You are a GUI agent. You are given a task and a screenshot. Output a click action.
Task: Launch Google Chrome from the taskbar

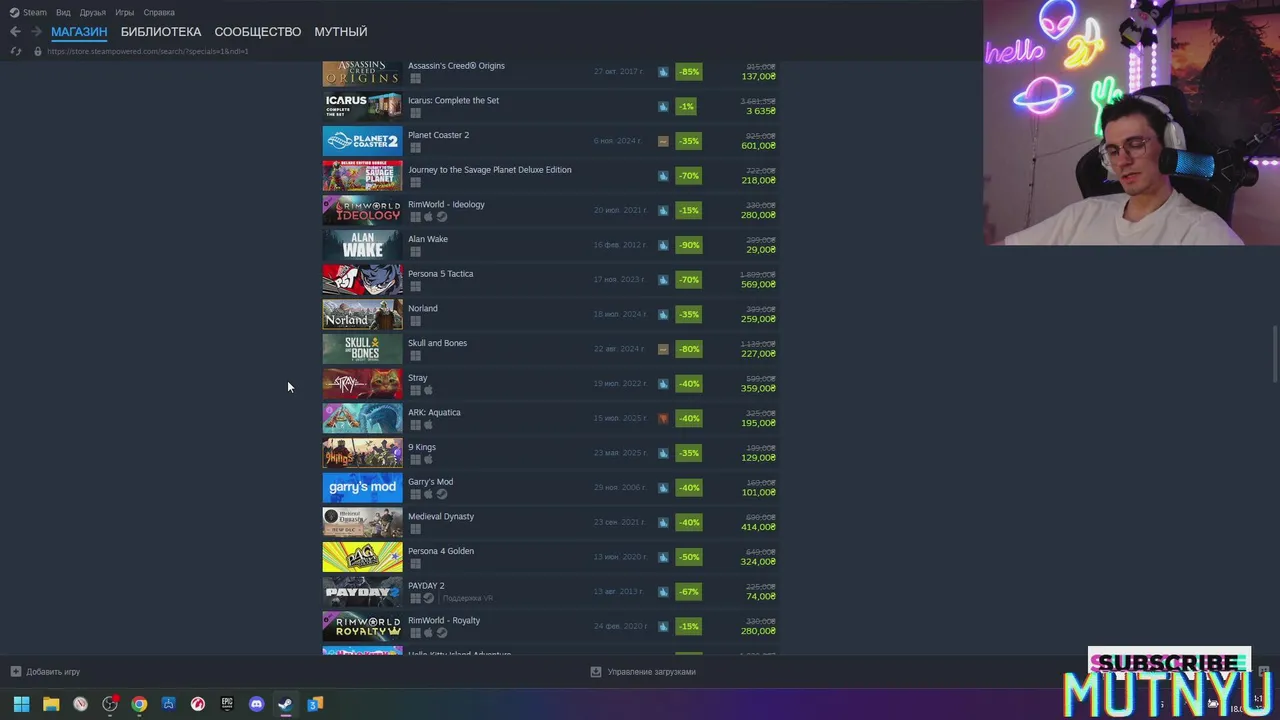[139, 704]
